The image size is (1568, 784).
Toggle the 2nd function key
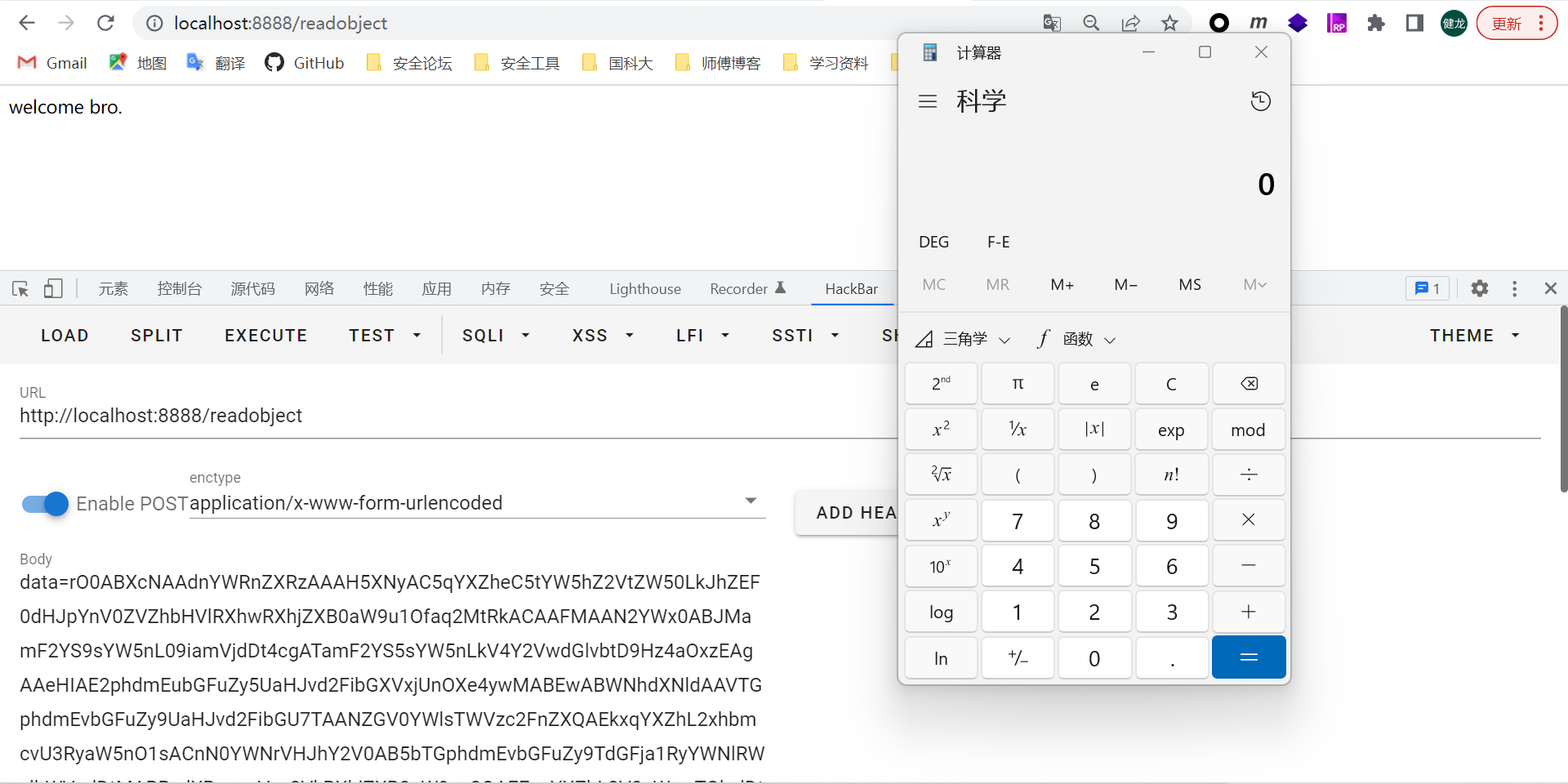pos(941,384)
